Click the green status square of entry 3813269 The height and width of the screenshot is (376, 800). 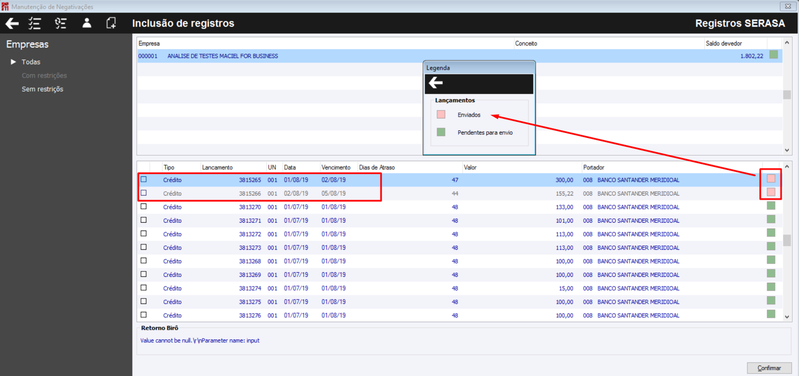tap(771, 273)
